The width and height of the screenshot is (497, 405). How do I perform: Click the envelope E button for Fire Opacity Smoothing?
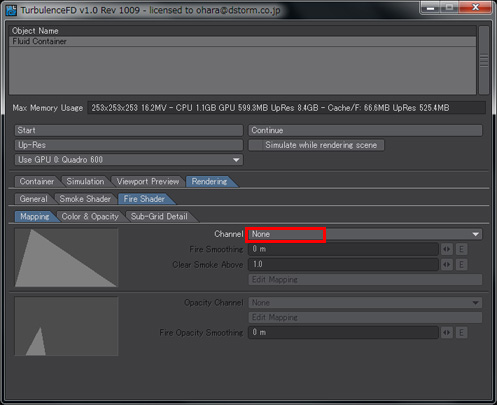click(x=461, y=333)
